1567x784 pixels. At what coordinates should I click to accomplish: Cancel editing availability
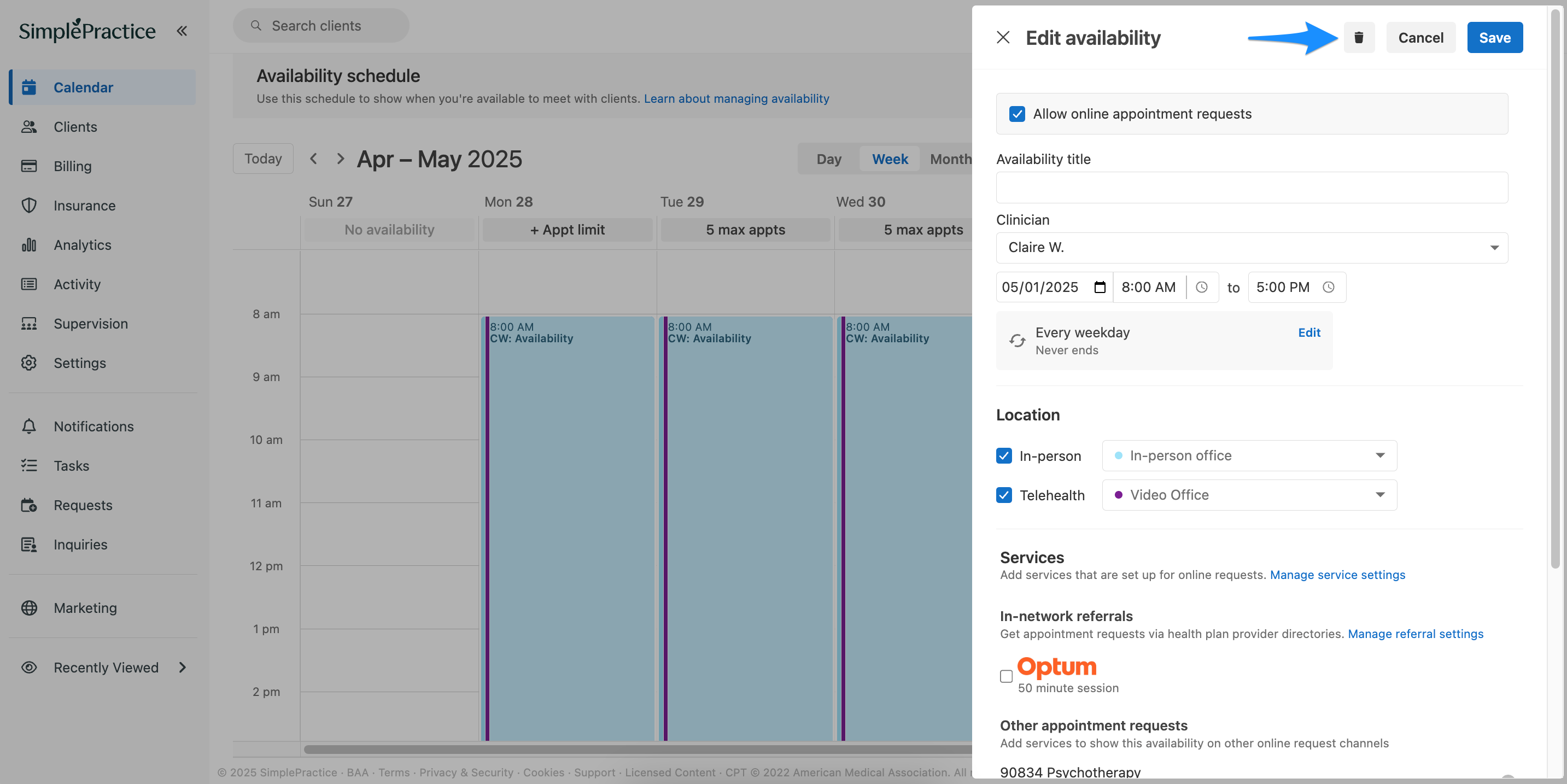1420,38
